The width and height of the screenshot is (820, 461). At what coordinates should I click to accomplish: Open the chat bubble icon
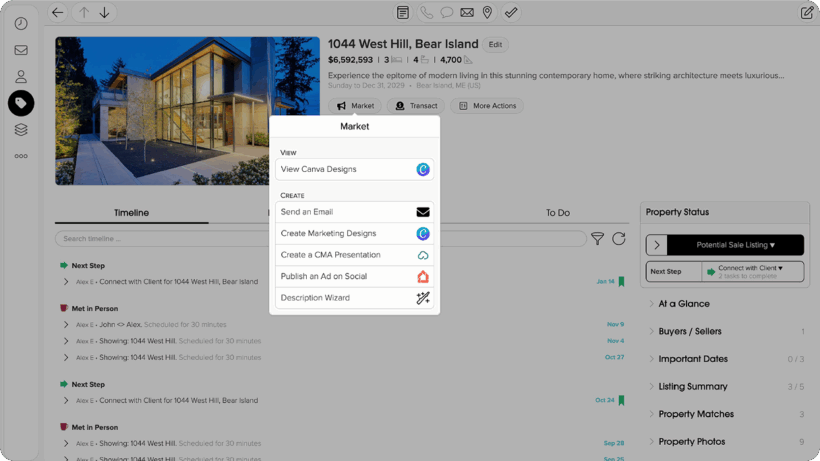[x=447, y=13]
